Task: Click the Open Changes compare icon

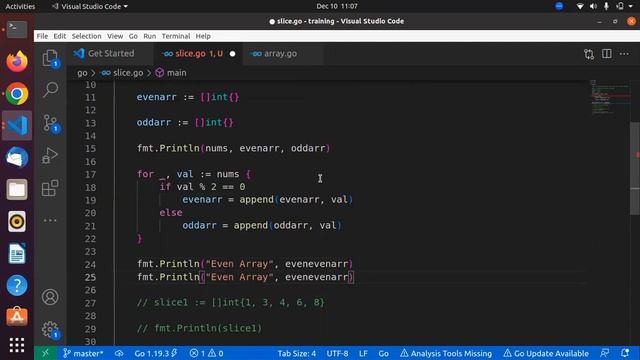Action: (x=589, y=54)
